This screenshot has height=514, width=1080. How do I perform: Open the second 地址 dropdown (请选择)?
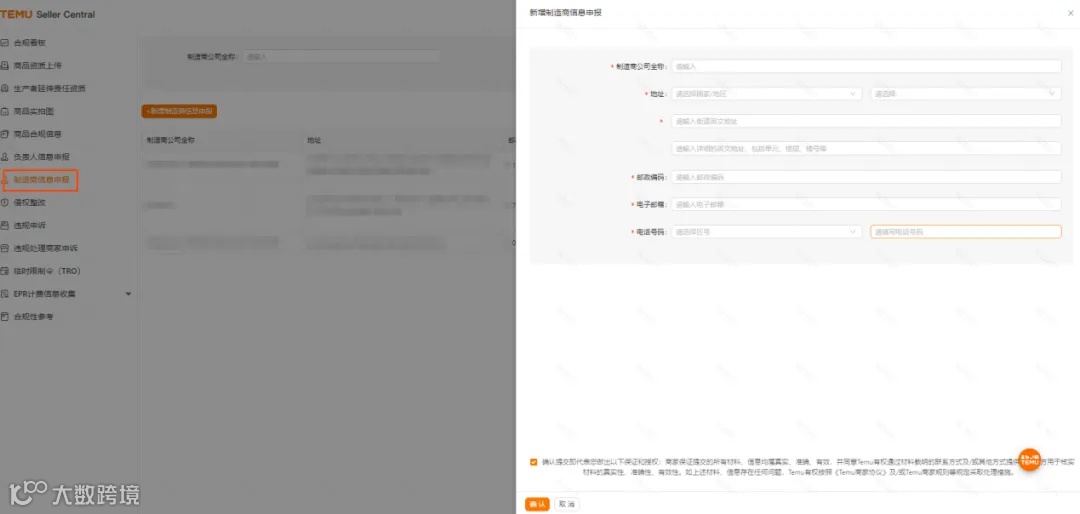(x=966, y=94)
